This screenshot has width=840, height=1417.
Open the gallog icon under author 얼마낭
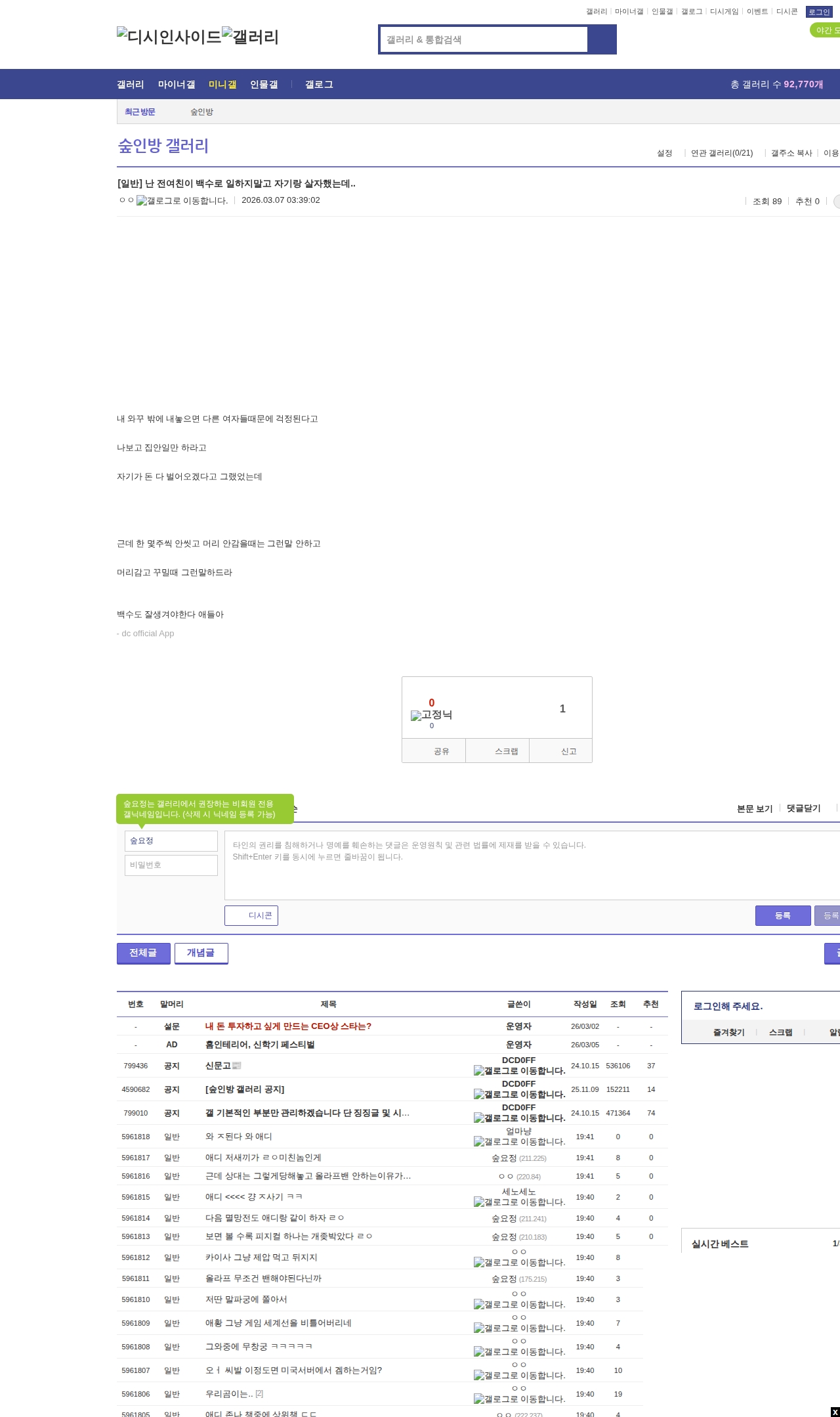tap(519, 1142)
